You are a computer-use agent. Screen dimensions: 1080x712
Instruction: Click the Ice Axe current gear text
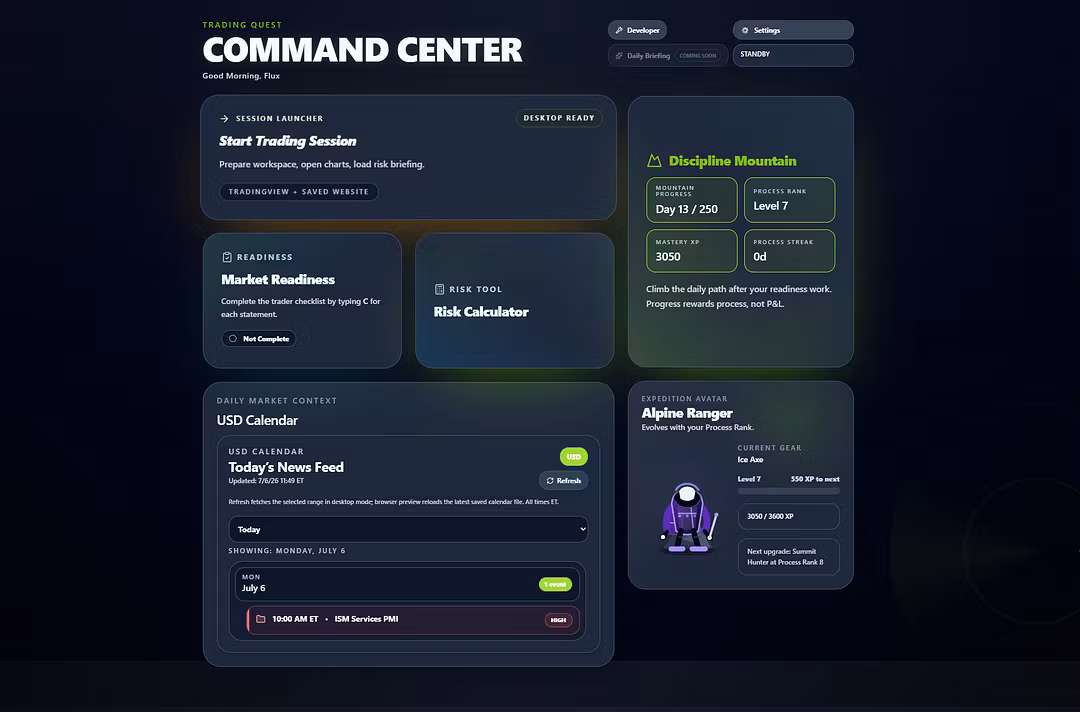click(x=750, y=460)
